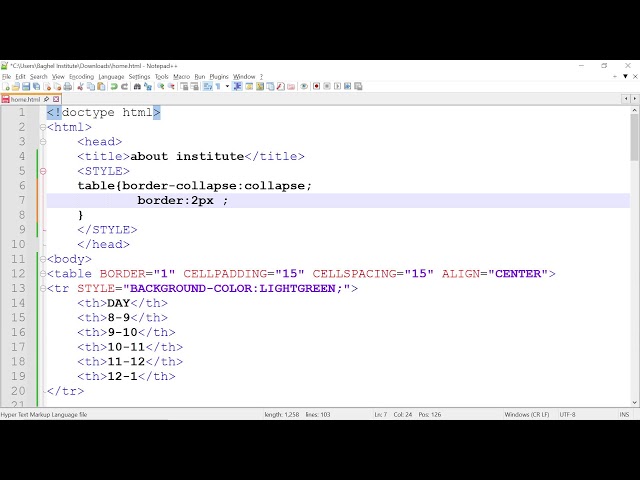Image resolution: width=640 pixels, height=480 pixels.
Task: Pin the home.html tab
Action: point(47,99)
